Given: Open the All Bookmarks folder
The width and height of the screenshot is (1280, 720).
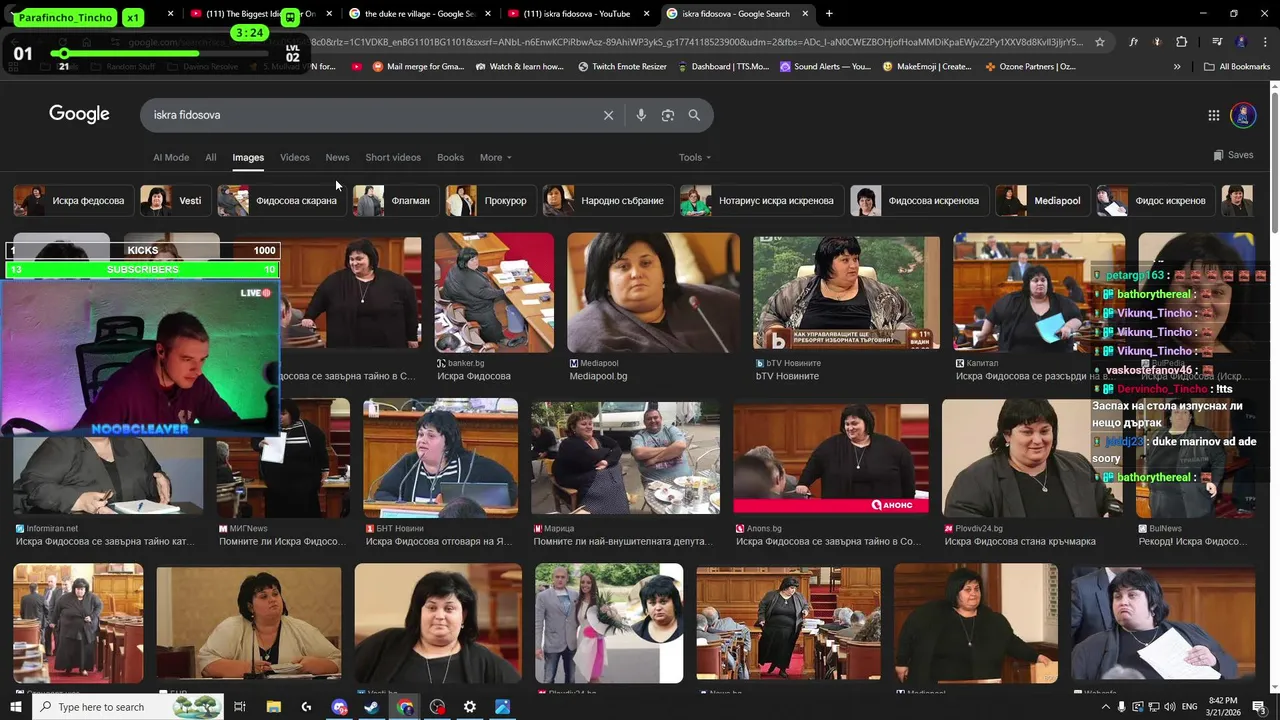Looking at the screenshot, I should coord(1237,67).
